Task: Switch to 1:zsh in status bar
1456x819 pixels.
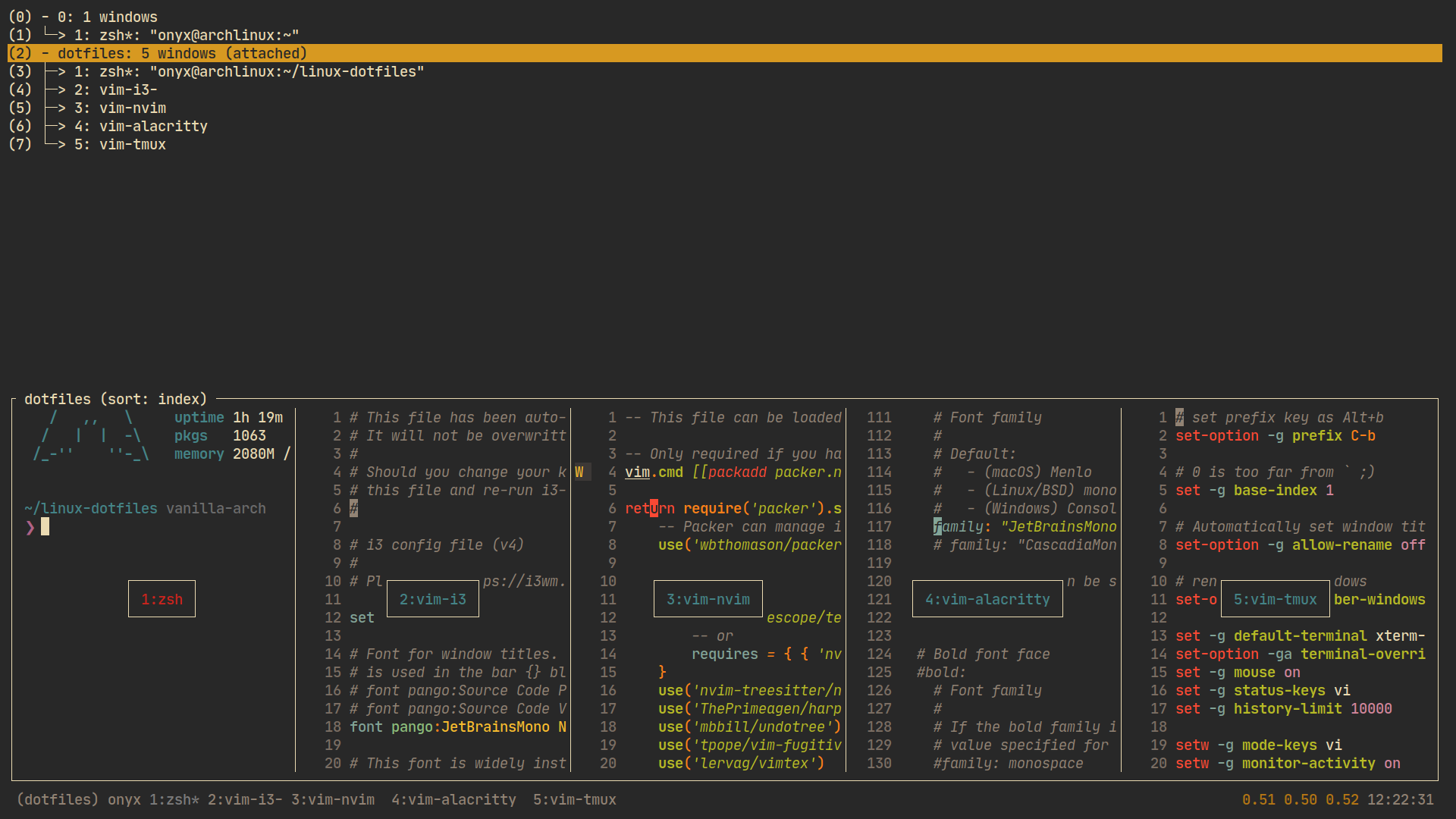Action: pos(174,799)
